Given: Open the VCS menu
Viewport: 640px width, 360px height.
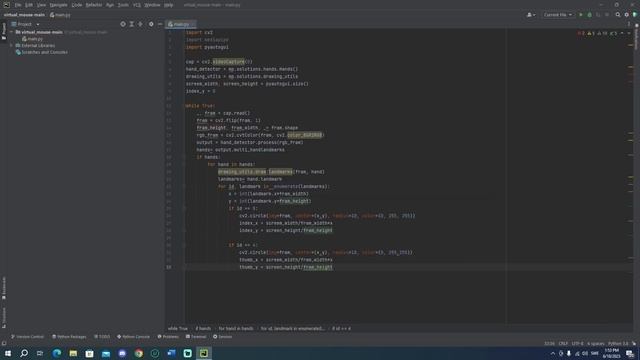Looking at the screenshot, I should point(137,5).
